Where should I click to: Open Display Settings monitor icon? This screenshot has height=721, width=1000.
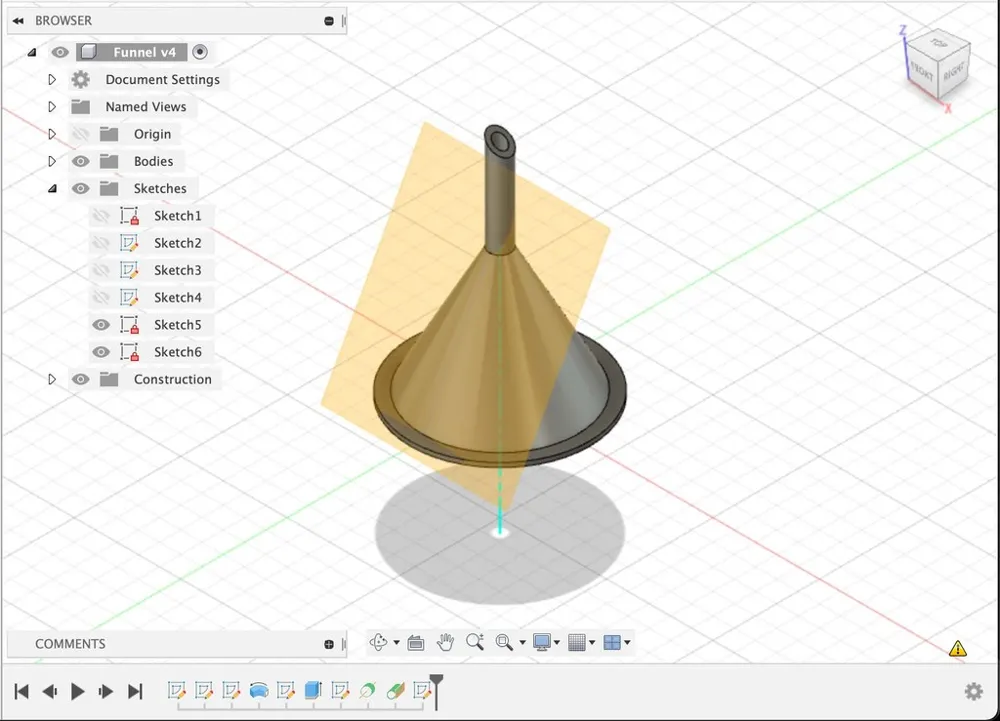(542, 642)
